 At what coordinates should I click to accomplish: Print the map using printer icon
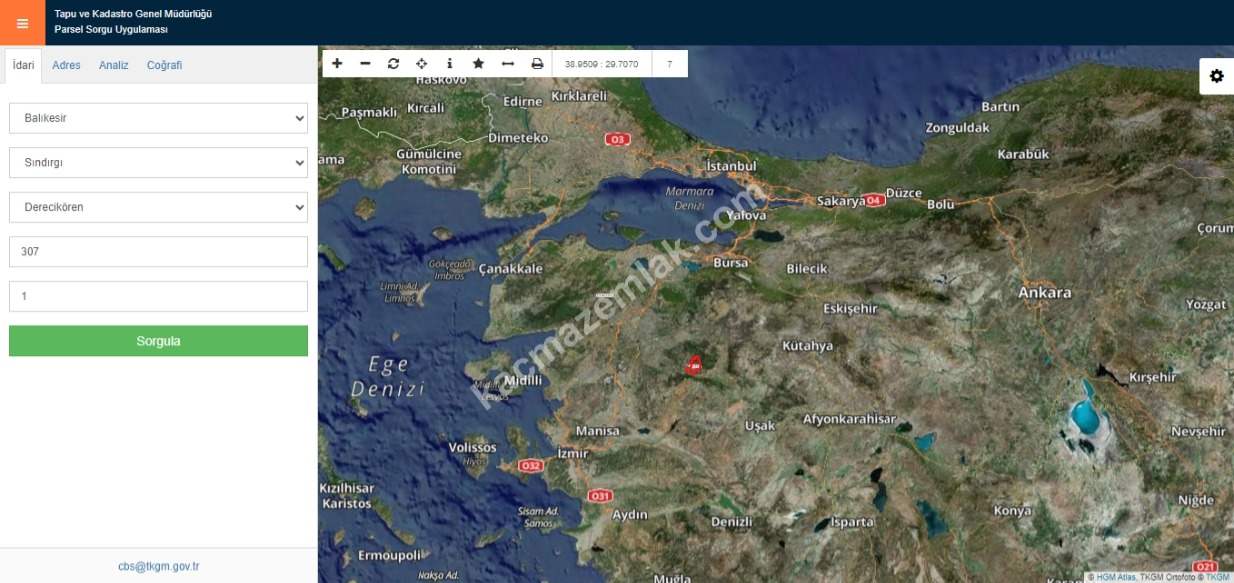tap(537, 64)
